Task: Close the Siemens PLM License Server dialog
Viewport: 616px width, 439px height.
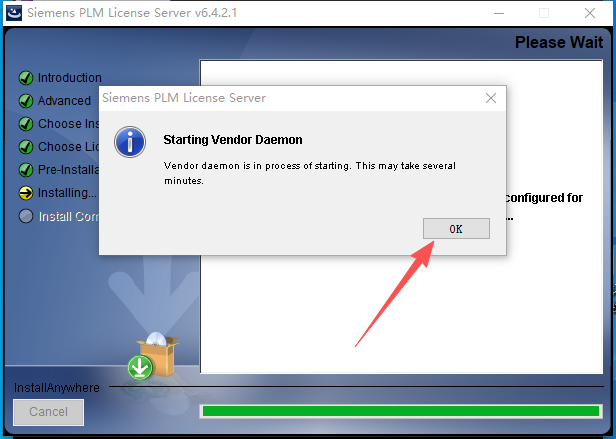Action: pos(491,98)
